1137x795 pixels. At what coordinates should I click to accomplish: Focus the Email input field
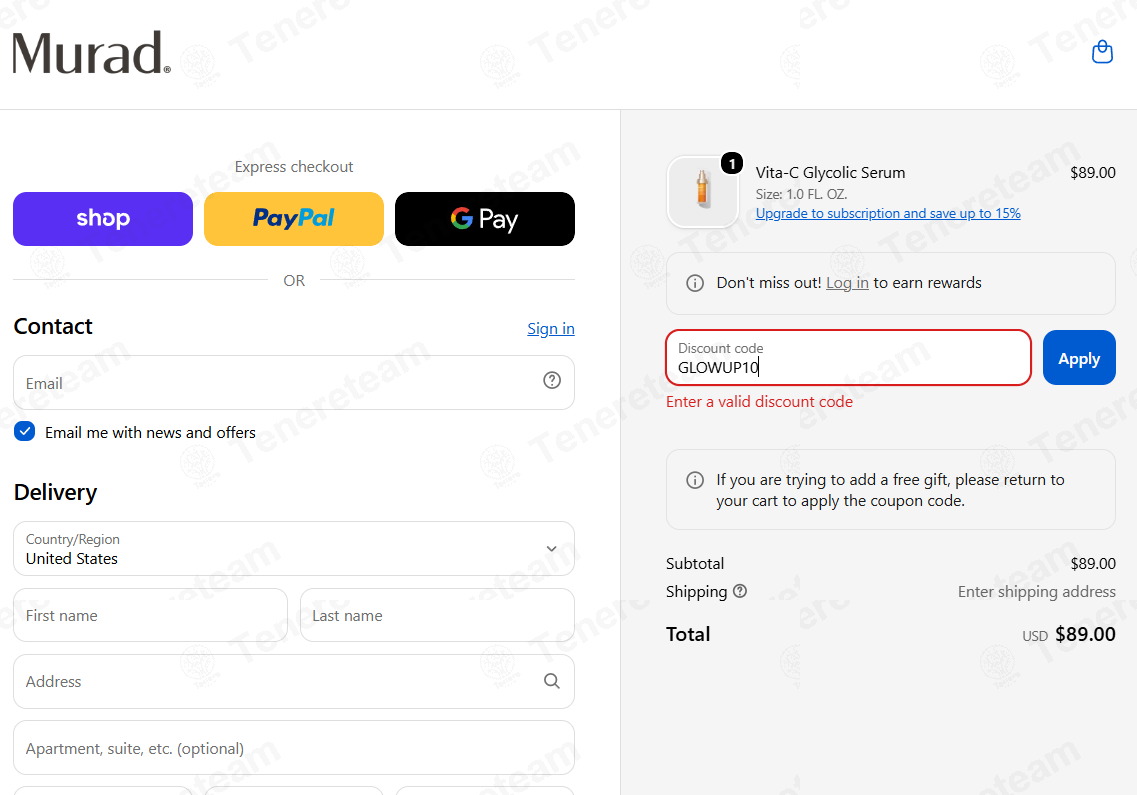click(x=294, y=382)
